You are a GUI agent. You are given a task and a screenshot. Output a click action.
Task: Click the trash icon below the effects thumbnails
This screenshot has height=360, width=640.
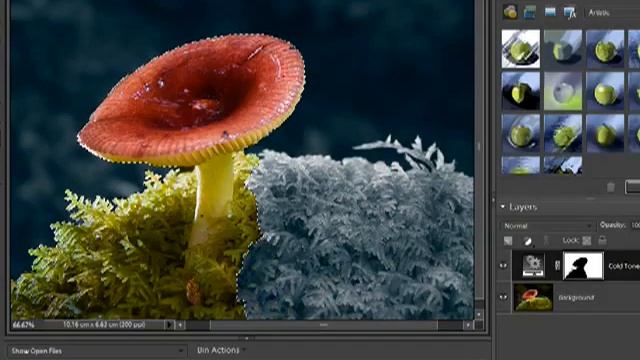click(x=611, y=187)
